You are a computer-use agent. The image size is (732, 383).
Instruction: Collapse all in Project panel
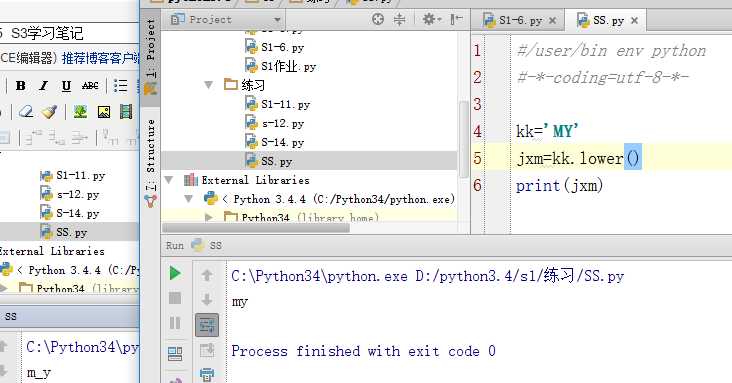coord(400,19)
